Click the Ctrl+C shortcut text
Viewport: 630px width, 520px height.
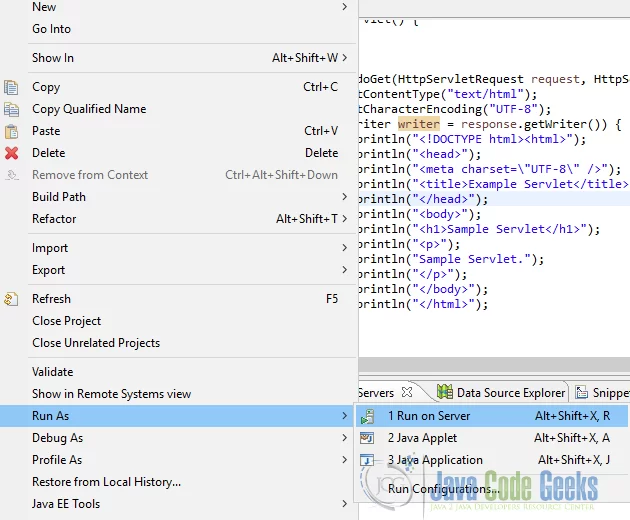(320, 87)
